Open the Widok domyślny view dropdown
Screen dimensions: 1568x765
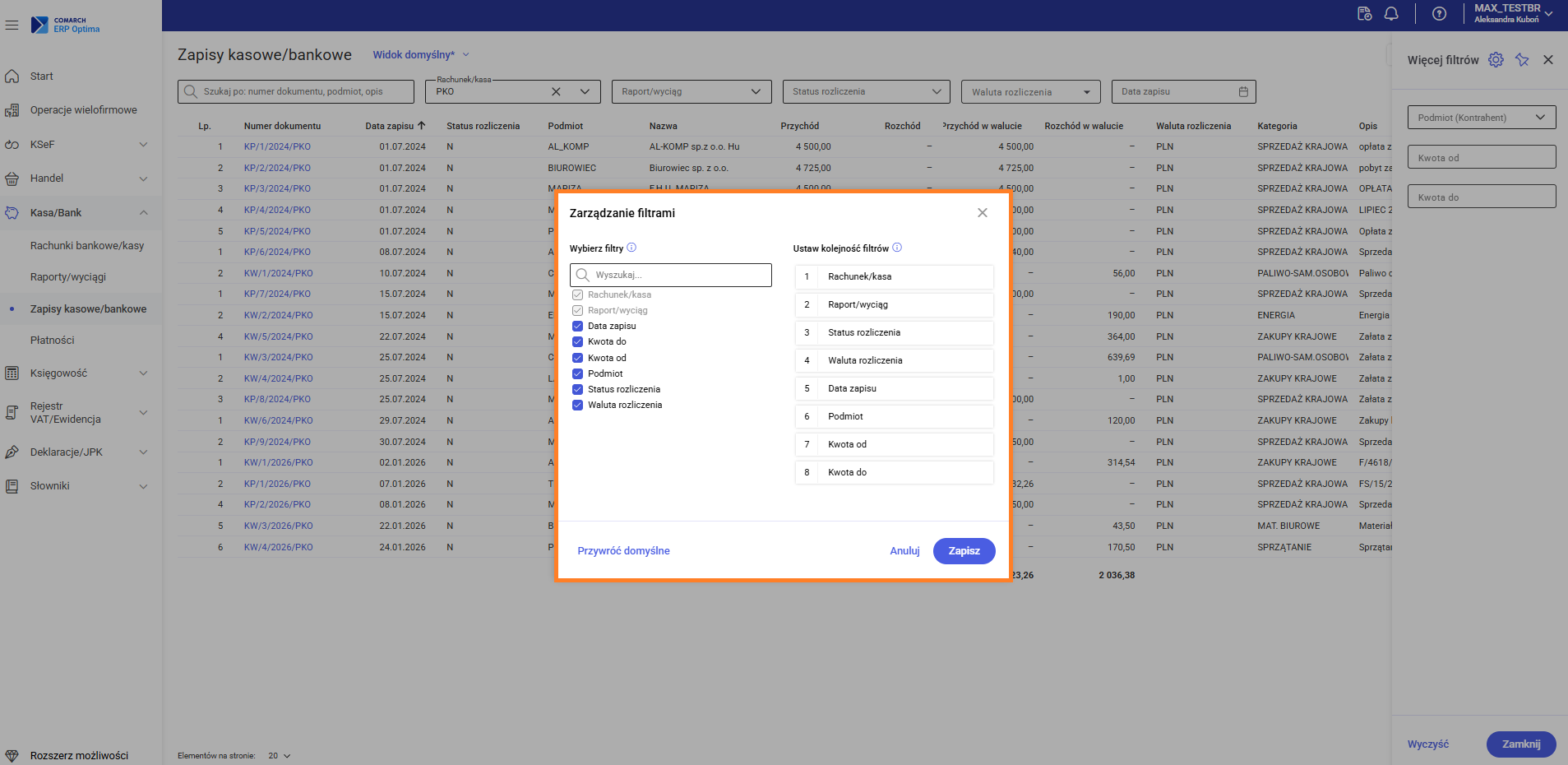pos(420,55)
